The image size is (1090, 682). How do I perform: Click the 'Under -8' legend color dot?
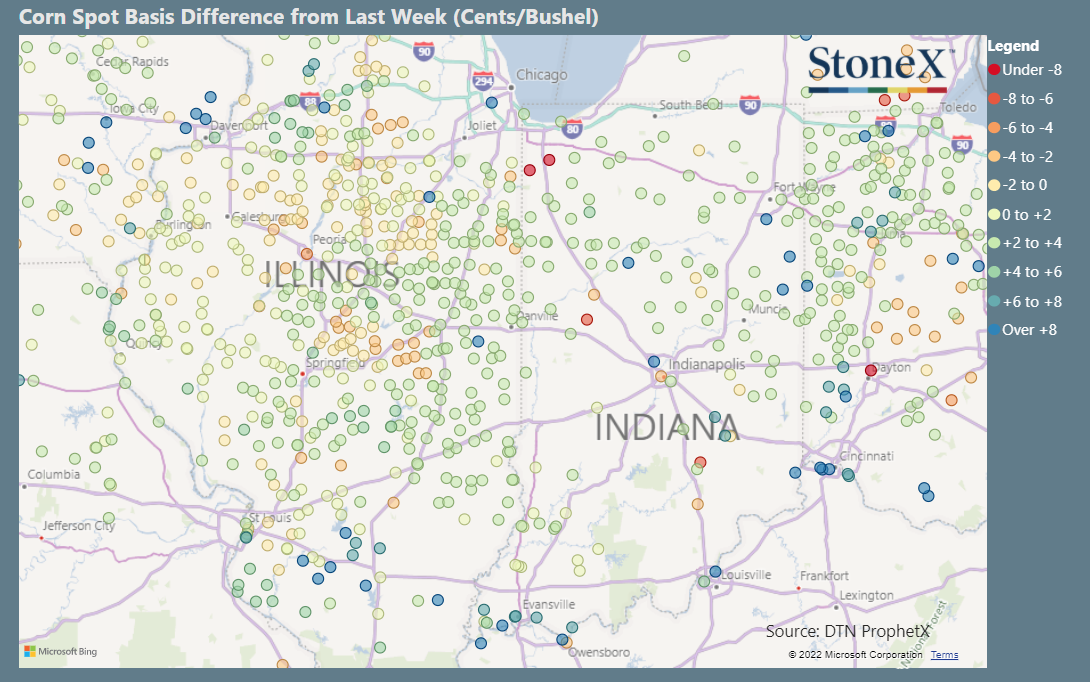[x=994, y=70]
